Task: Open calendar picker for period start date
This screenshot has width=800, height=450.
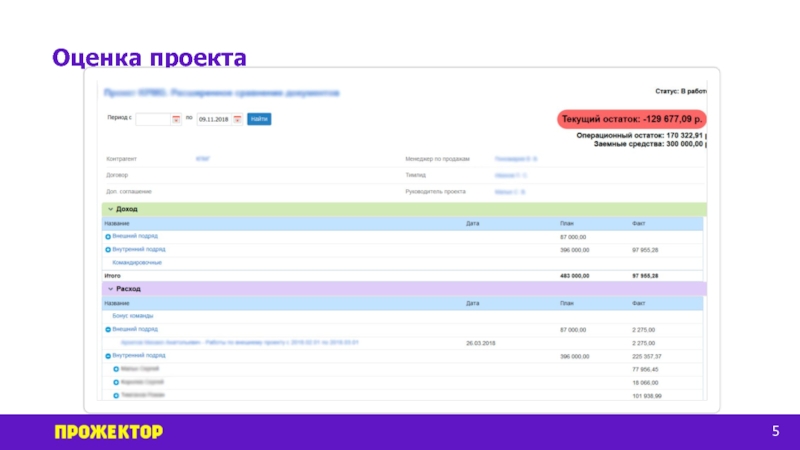Action: click(176, 119)
